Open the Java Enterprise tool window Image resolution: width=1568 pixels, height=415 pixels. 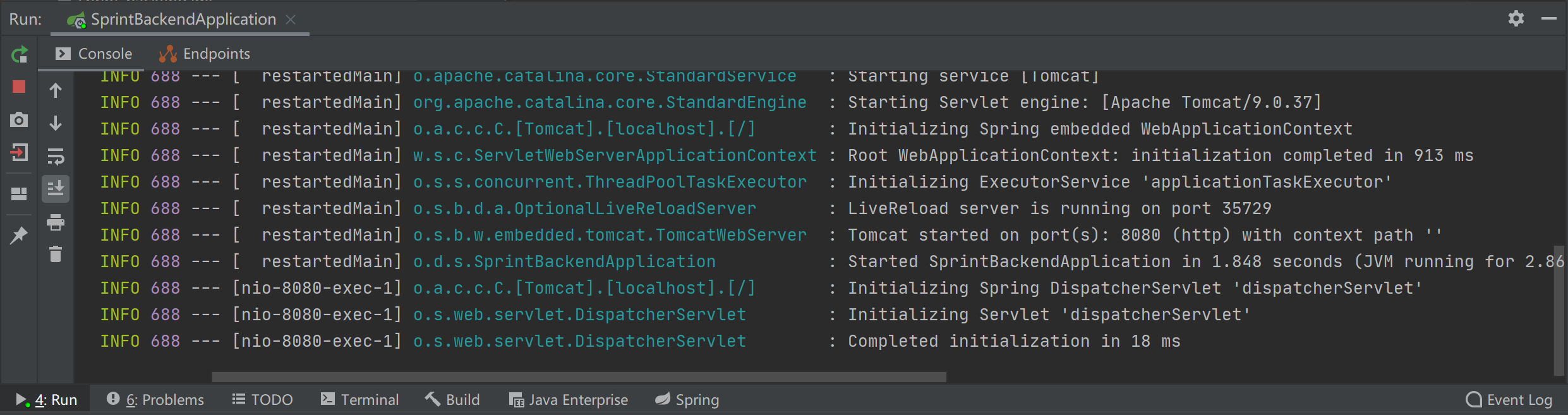point(569,400)
